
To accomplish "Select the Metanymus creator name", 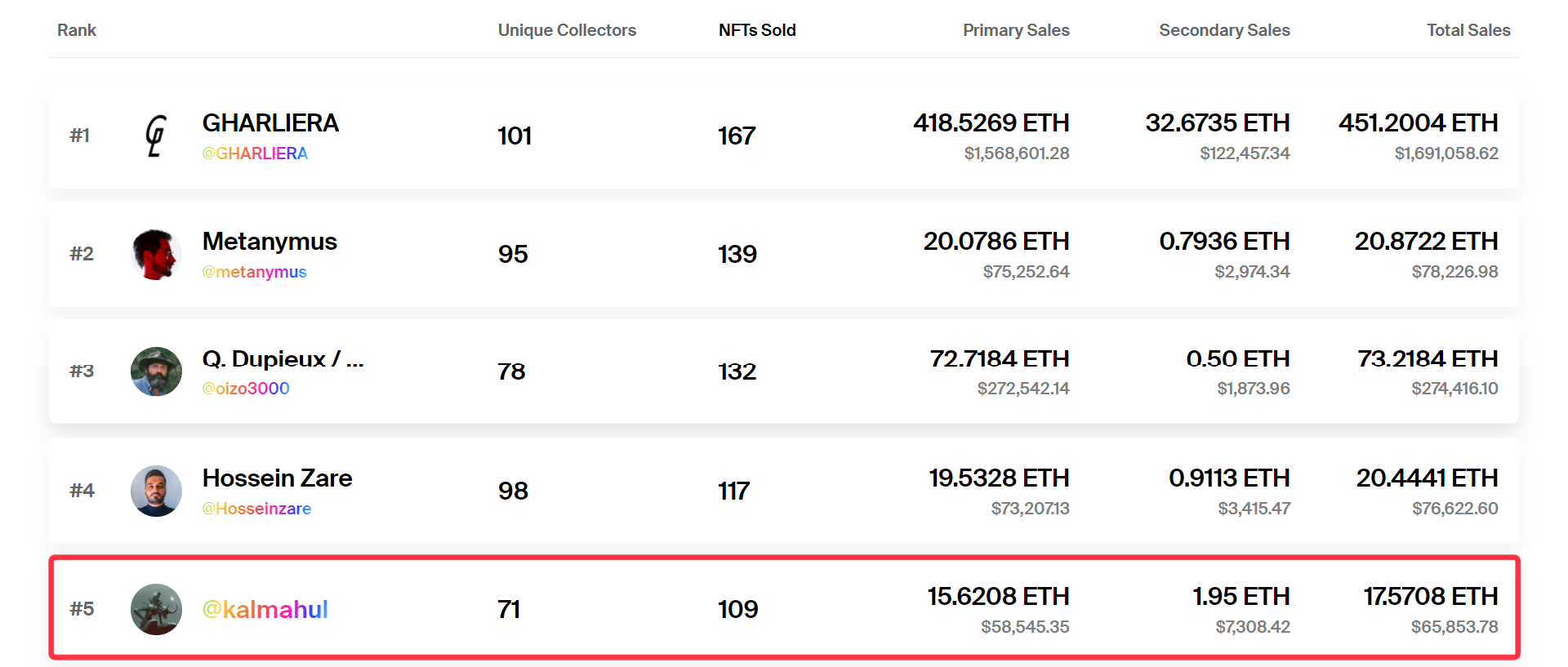I will (x=269, y=242).
